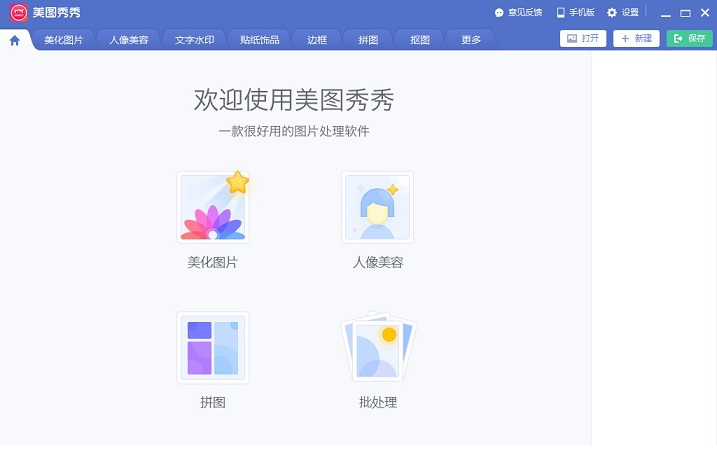Open the 美化图片 tab
This screenshot has width=717, height=462.
[64, 40]
